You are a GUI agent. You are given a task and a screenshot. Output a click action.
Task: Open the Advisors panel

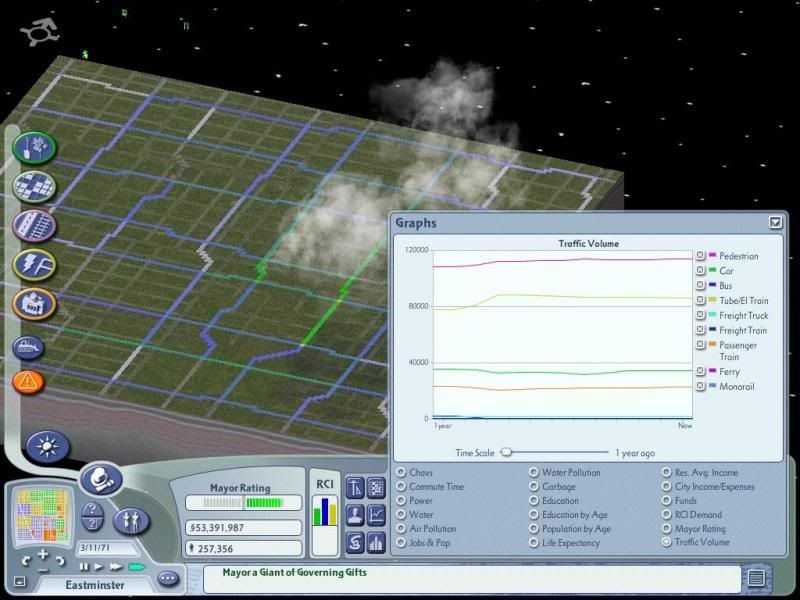pos(355,515)
